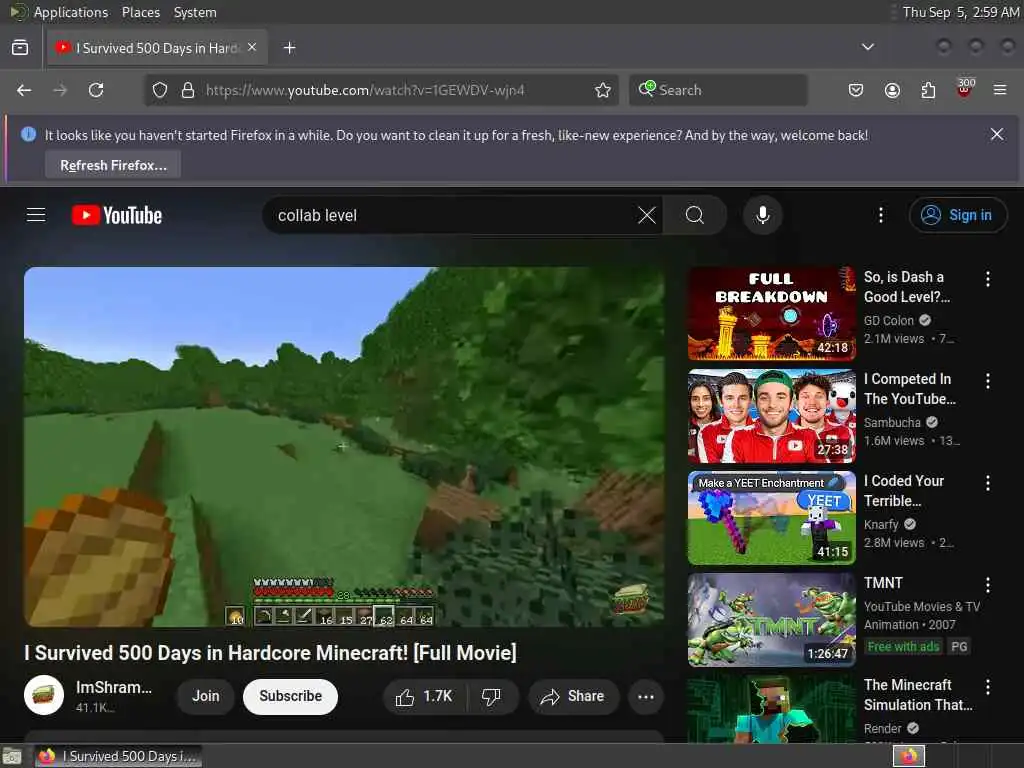Clear the YouTube search box text

[647, 215]
